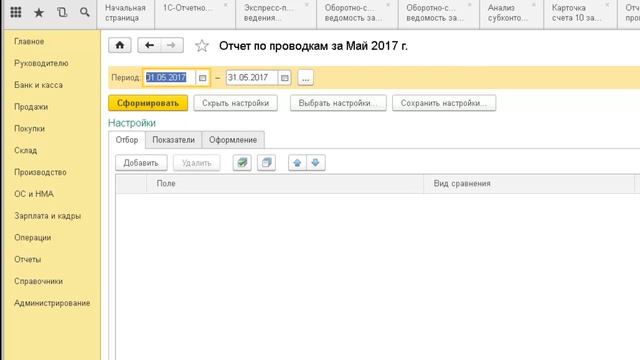The width and height of the screenshot is (640, 360).
Task: Uncheck all filter rows icon
Action: click(x=267, y=163)
